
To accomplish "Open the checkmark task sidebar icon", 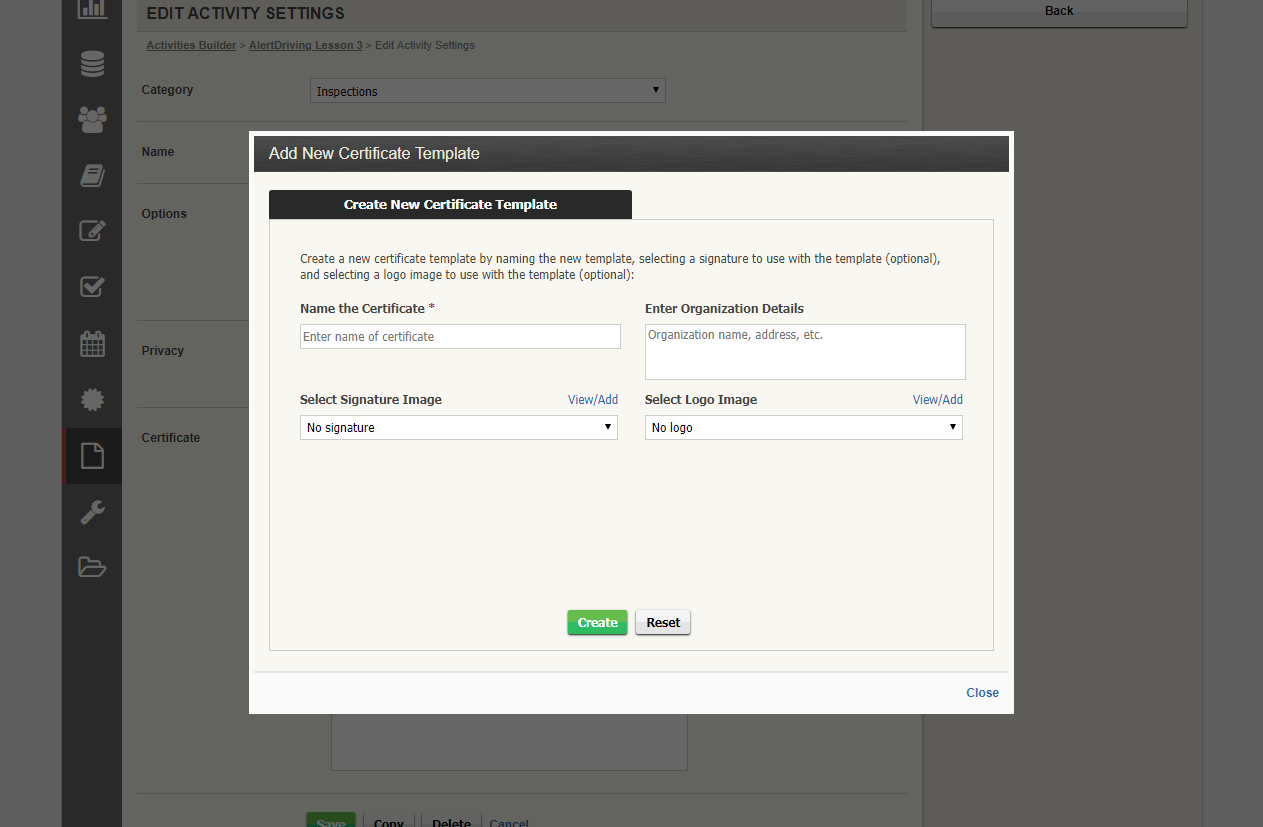I will [92, 287].
